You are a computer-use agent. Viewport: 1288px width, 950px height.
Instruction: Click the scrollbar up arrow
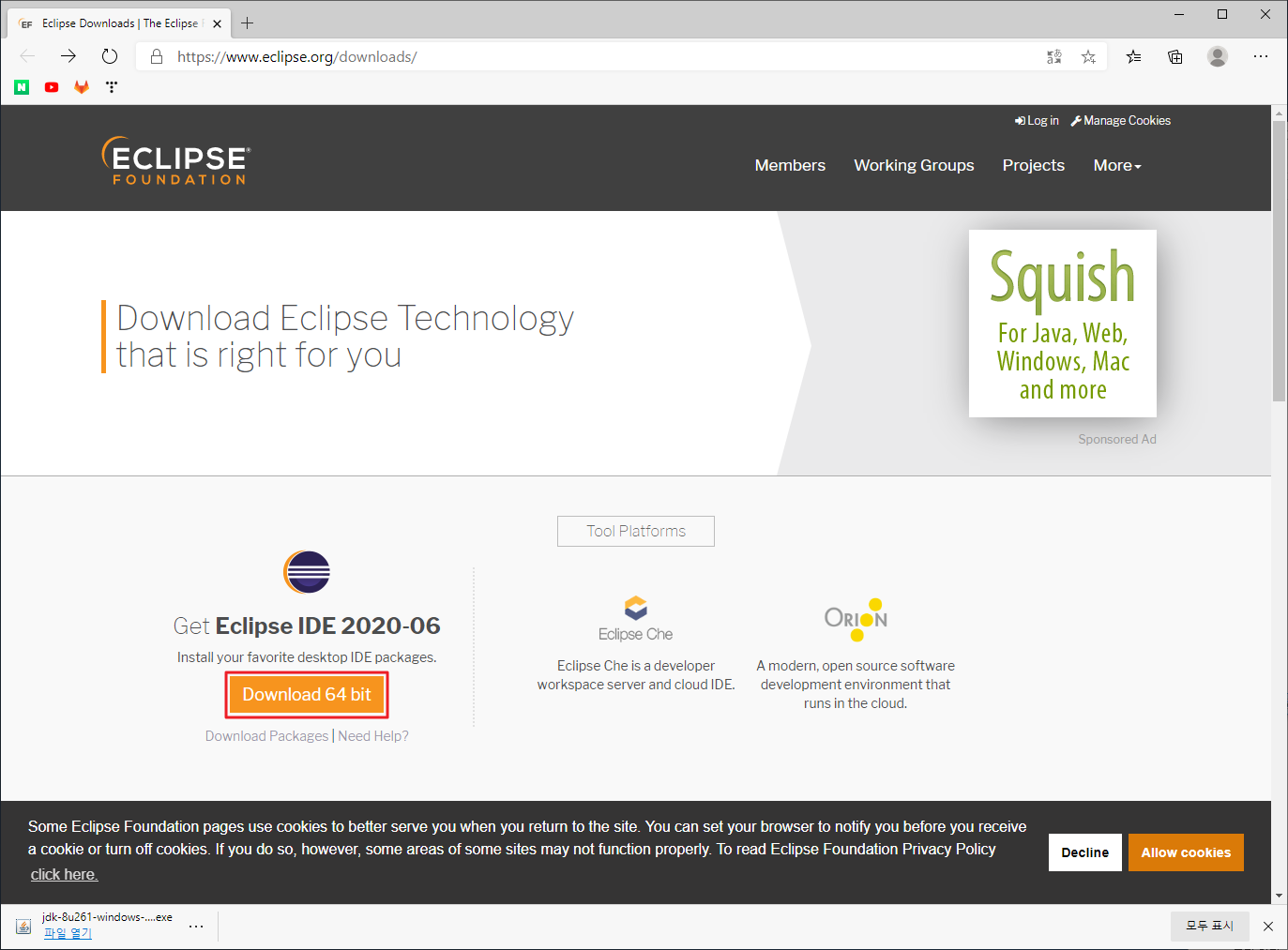pyautogui.click(x=1280, y=113)
